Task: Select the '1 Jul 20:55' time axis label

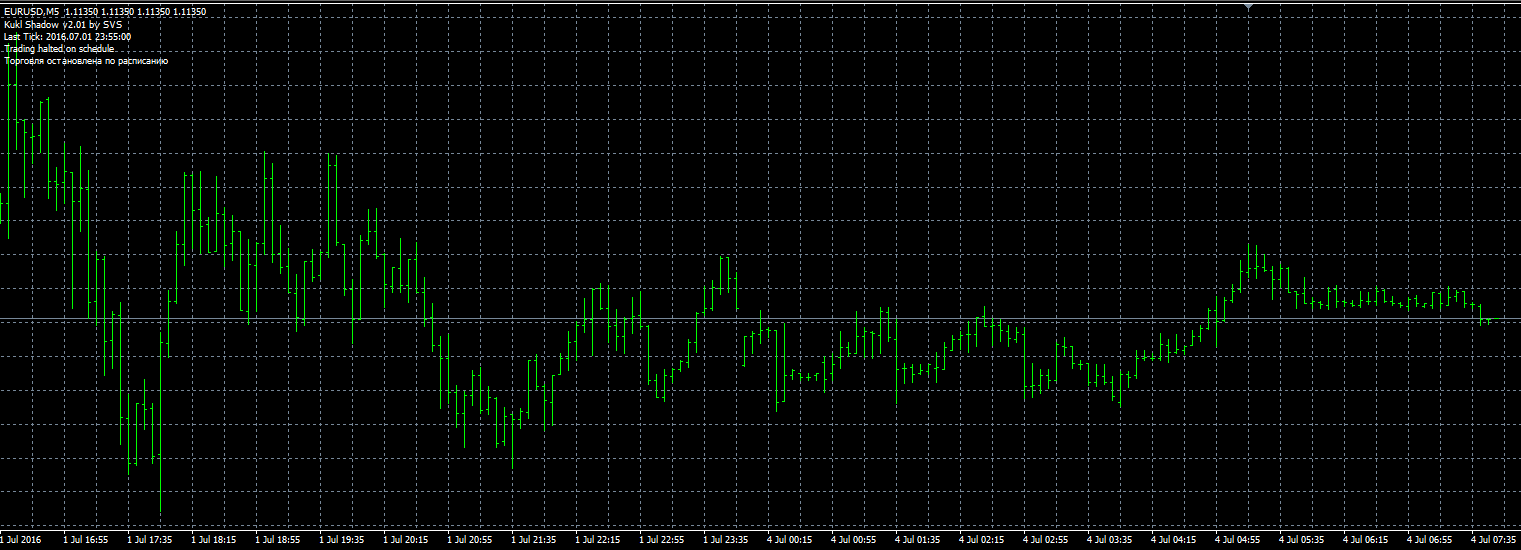Action: pyautogui.click(x=469, y=540)
